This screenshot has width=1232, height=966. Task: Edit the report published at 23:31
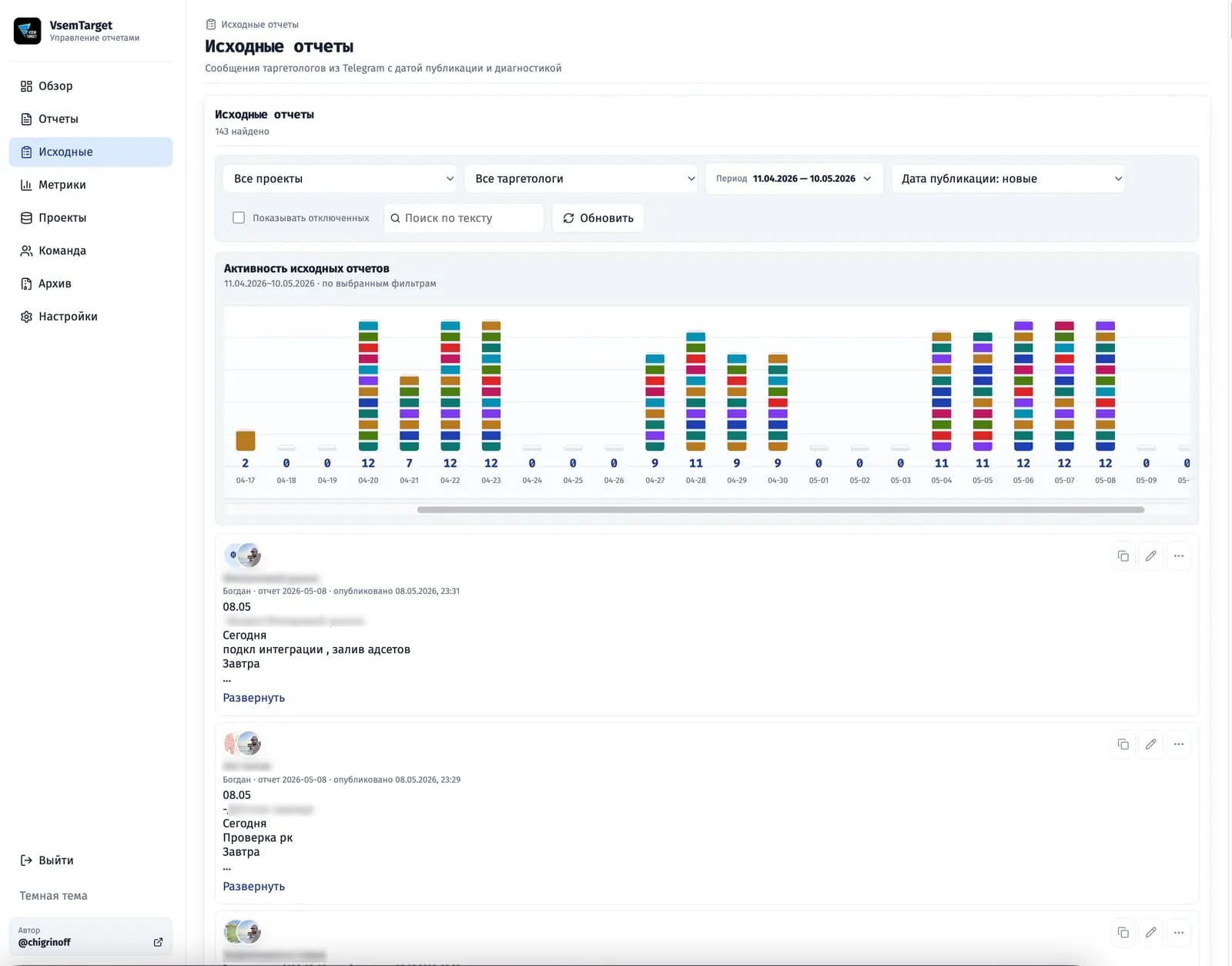point(1151,556)
